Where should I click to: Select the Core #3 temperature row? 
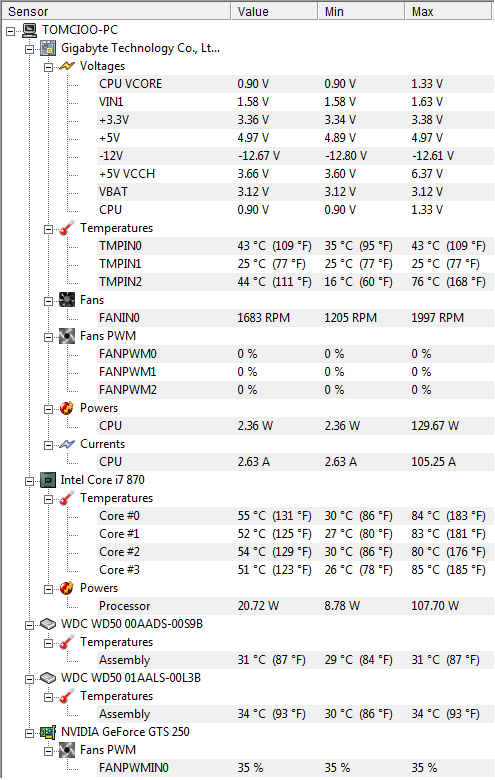tap(296, 570)
